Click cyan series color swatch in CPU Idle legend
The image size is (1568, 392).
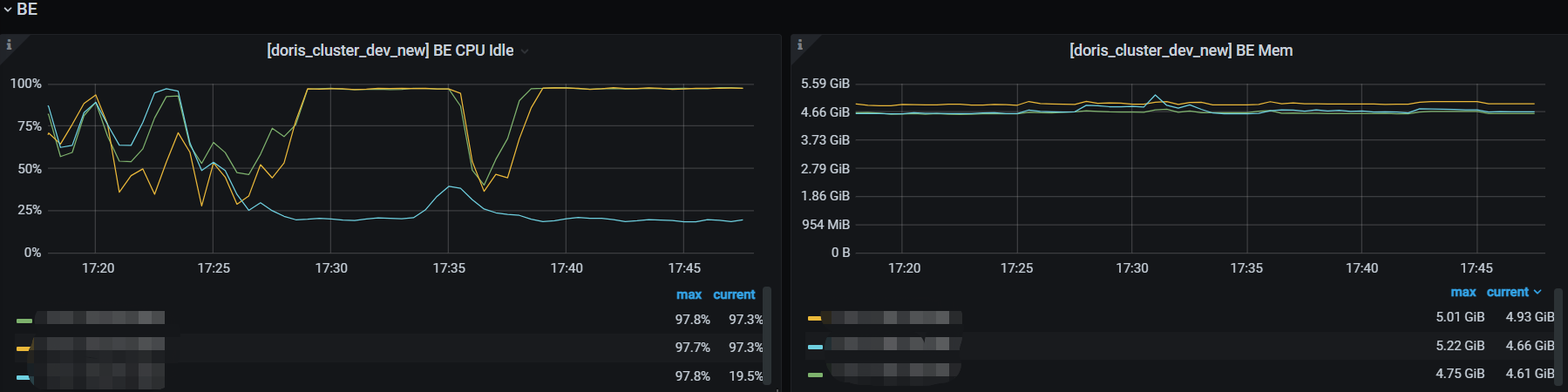tap(24, 377)
